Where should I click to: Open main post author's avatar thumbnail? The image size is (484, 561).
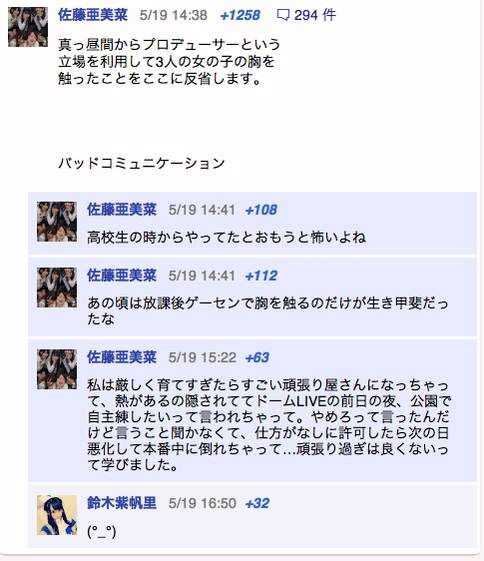tap(28, 27)
